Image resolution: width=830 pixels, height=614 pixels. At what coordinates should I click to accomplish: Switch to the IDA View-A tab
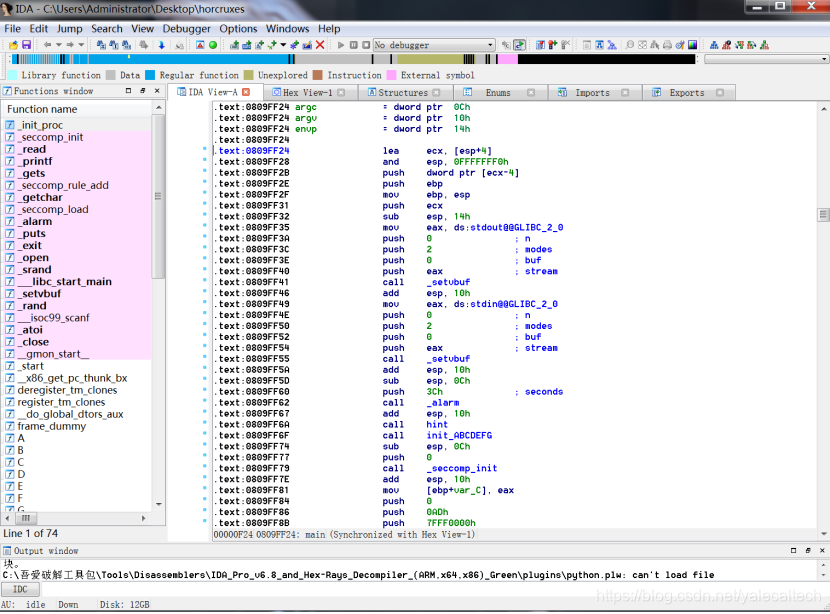[x=213, y=92]
